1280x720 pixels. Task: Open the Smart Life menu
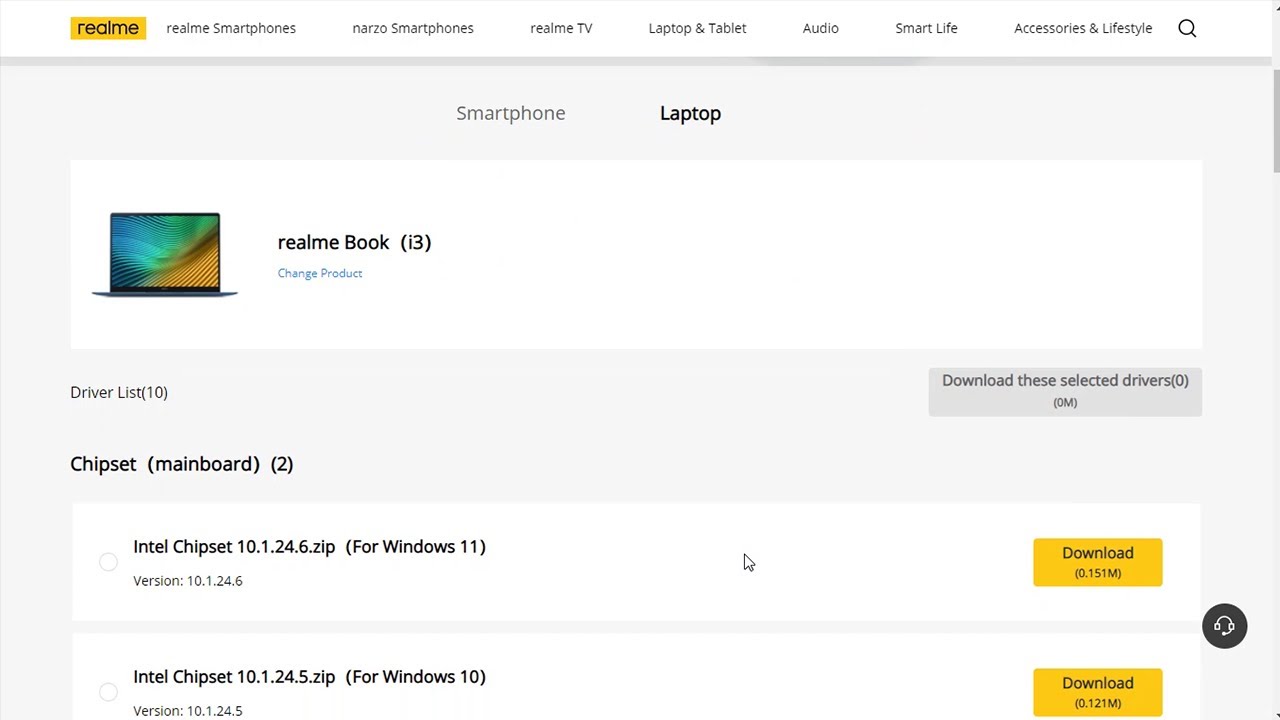(x=926, y=28)
